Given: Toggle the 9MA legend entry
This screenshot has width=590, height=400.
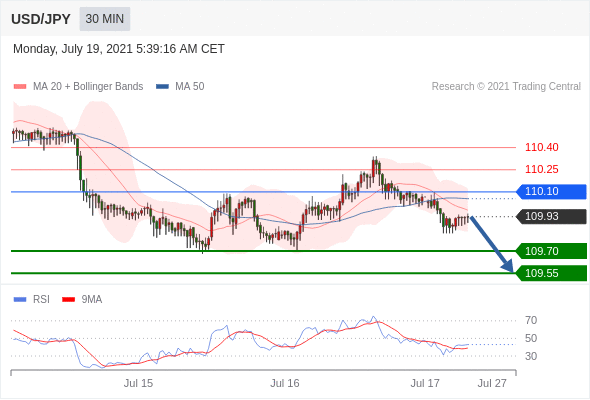Looking at the screenshot, I should pyautogui.click(x=82, y=300).
